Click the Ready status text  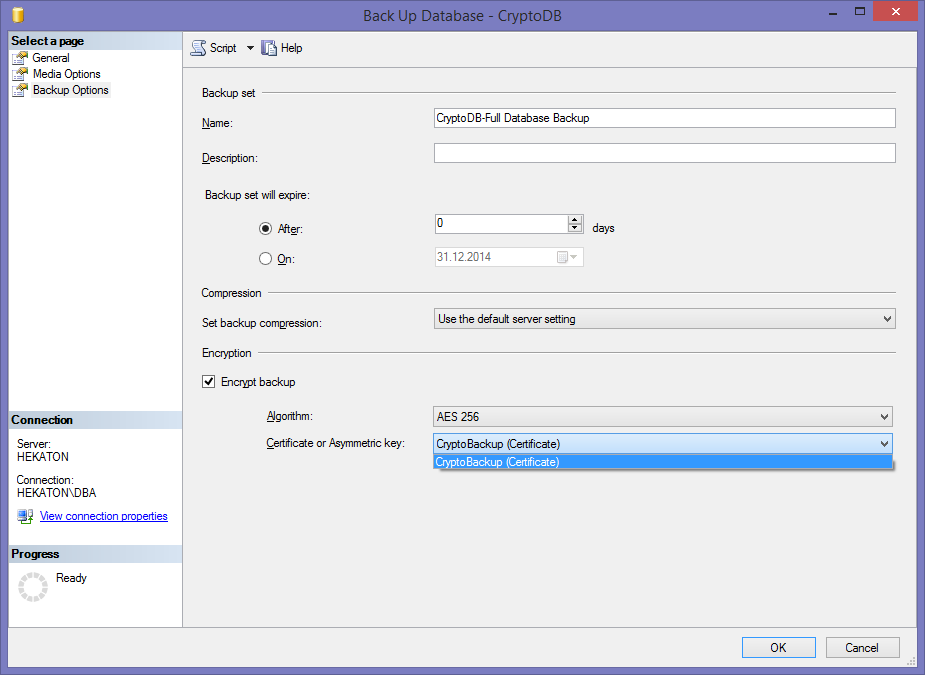pyautogui.click(x=71, y=578)
